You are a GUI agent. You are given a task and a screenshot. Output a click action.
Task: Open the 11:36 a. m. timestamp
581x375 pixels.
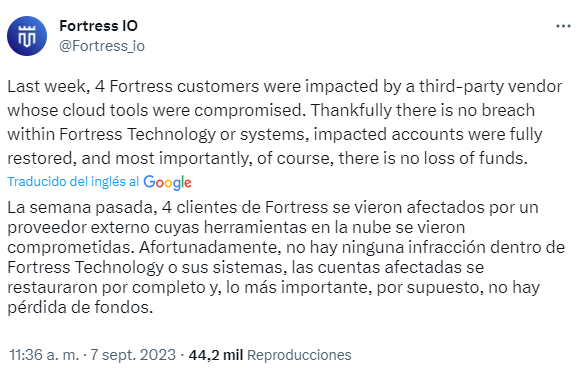pyautogui.click(x=44, y=355)
